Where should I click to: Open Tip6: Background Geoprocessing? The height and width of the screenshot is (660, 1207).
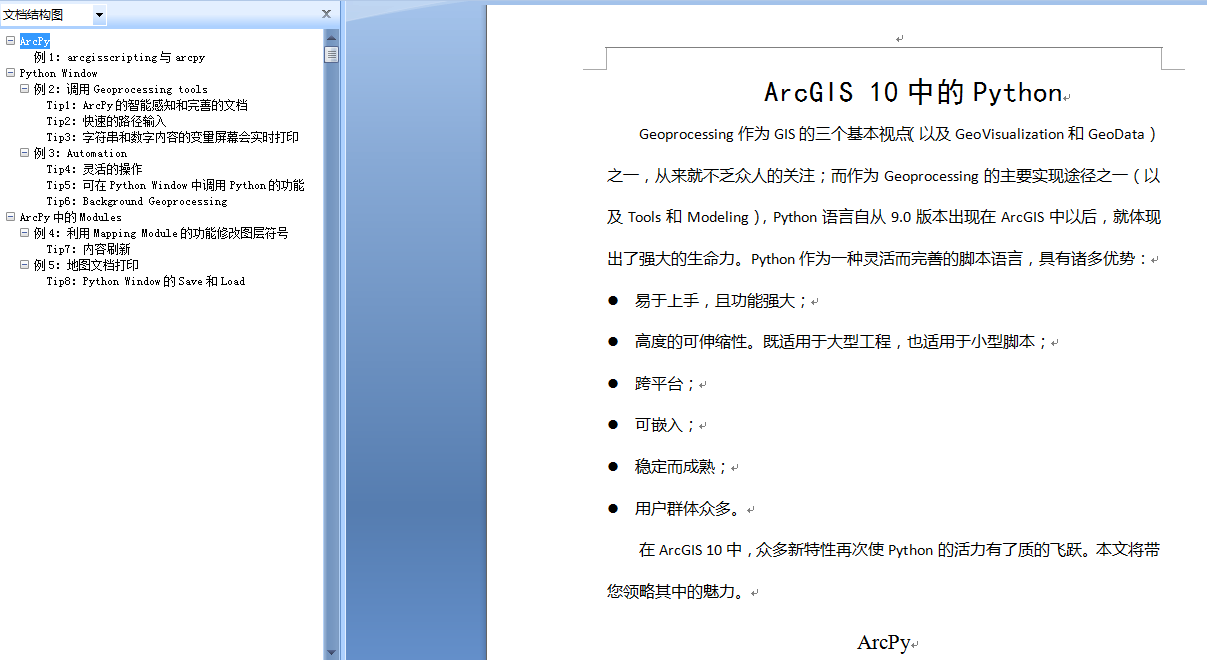pyautogui.click(x=137, y=201)
